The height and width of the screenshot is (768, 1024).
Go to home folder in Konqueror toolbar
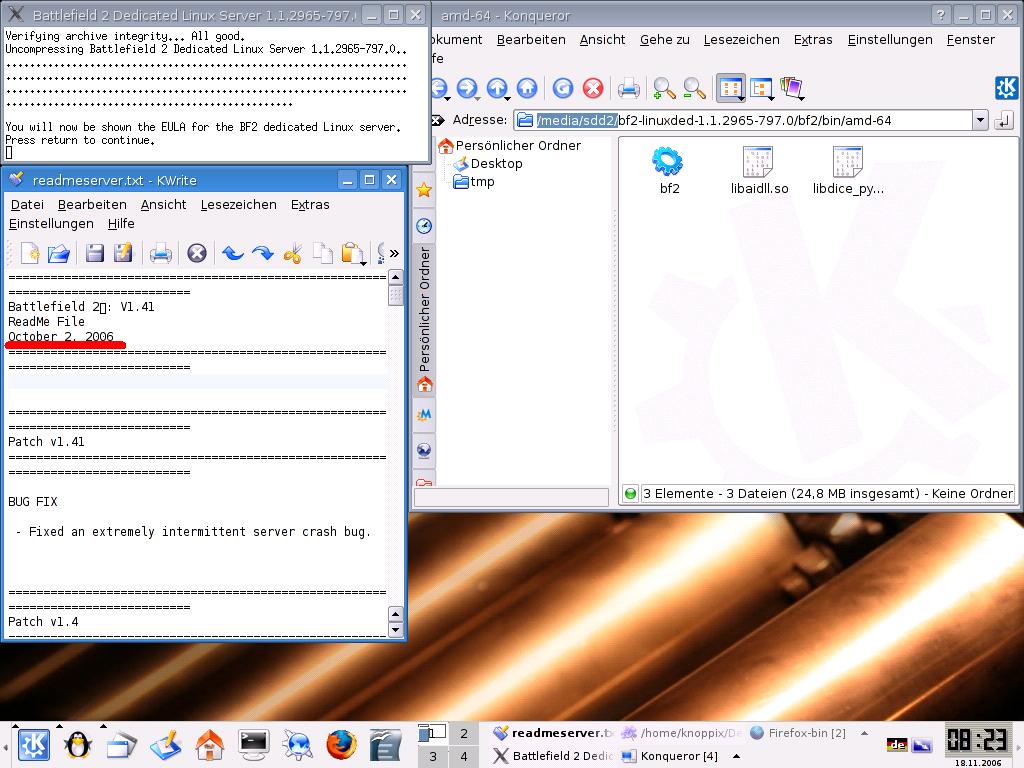[527, 88]
